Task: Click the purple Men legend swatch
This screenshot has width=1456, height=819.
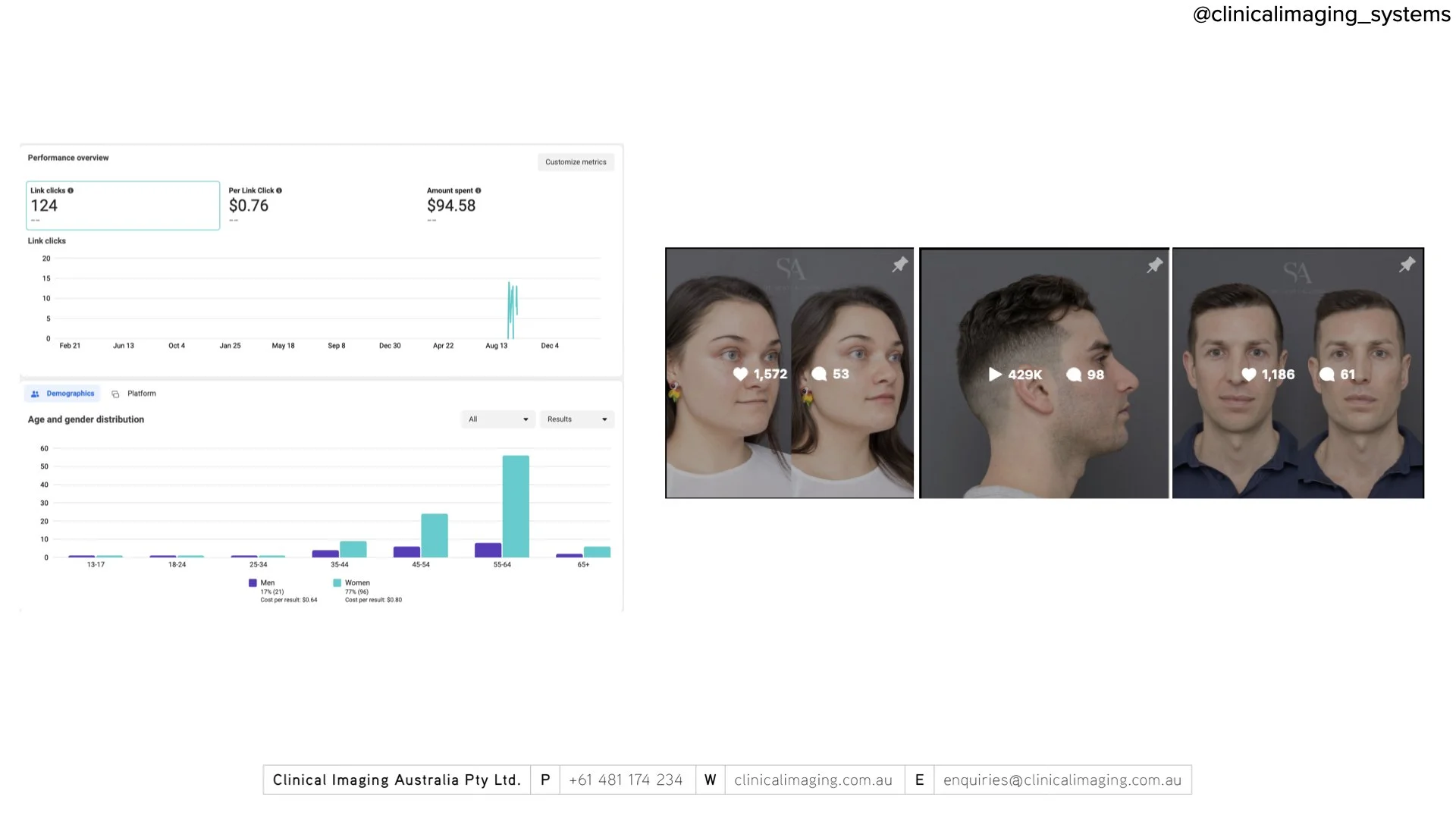Action: 253,583
